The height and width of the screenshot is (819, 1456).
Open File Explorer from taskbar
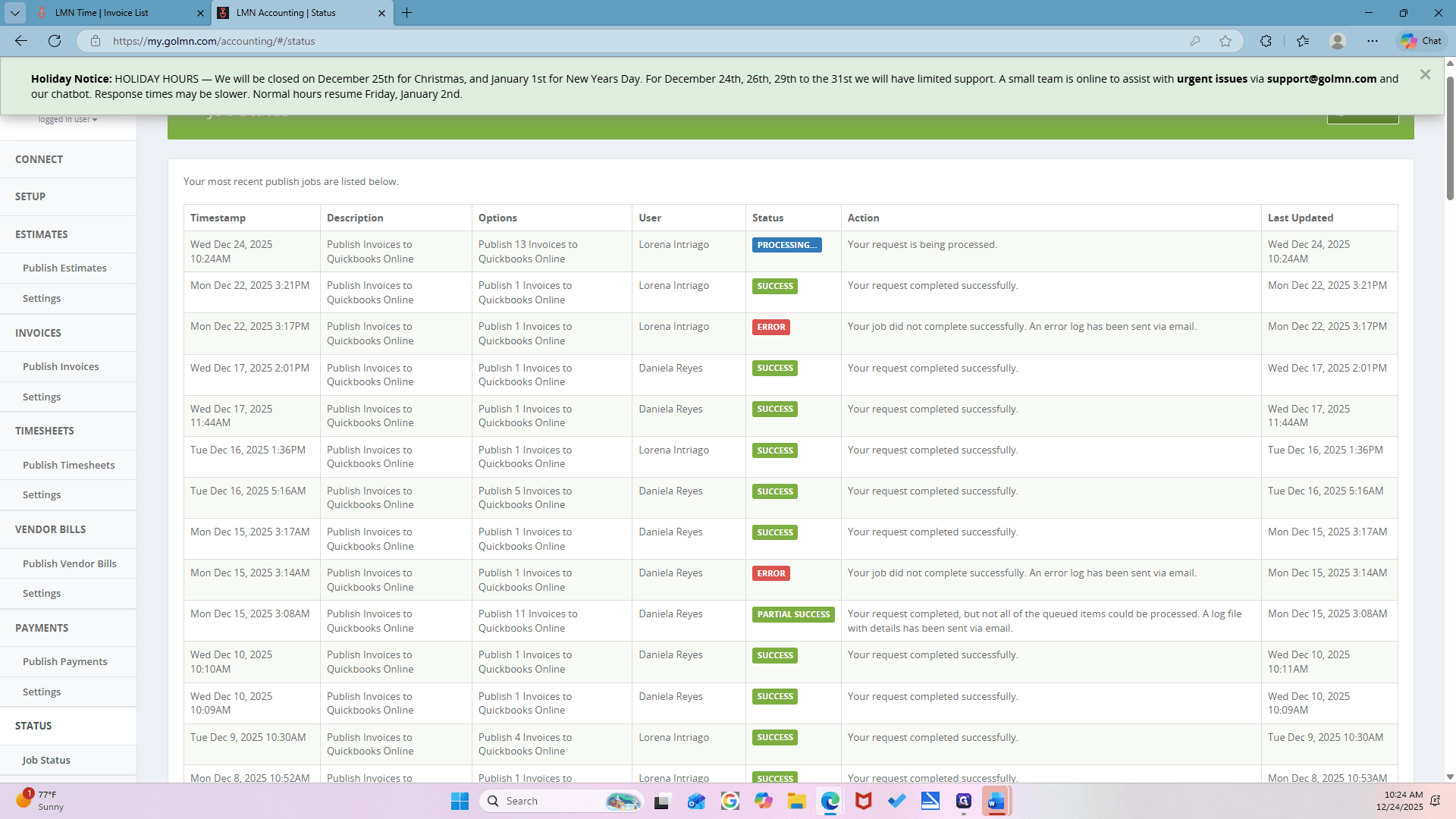click(796, 801)
